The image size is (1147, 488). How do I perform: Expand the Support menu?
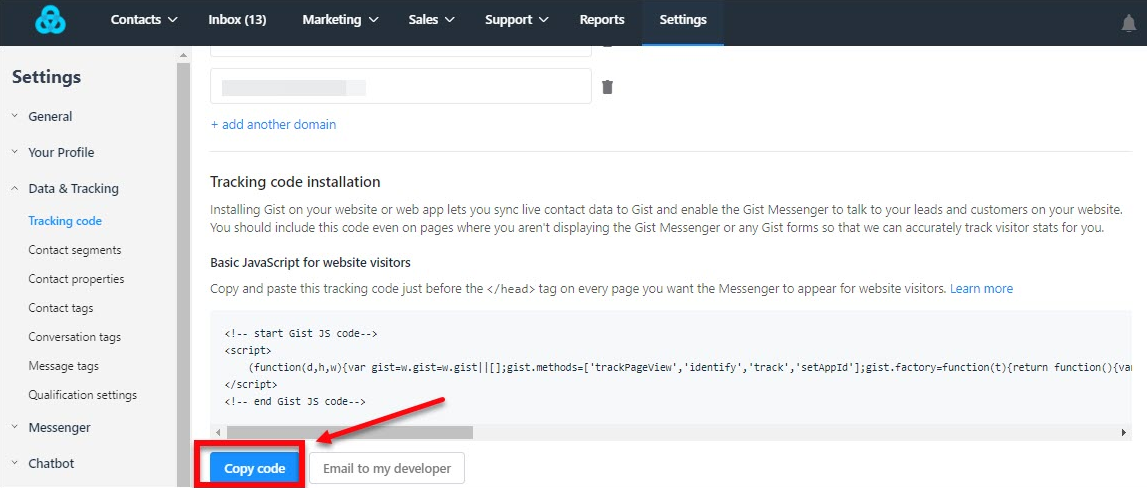[516, 20]
